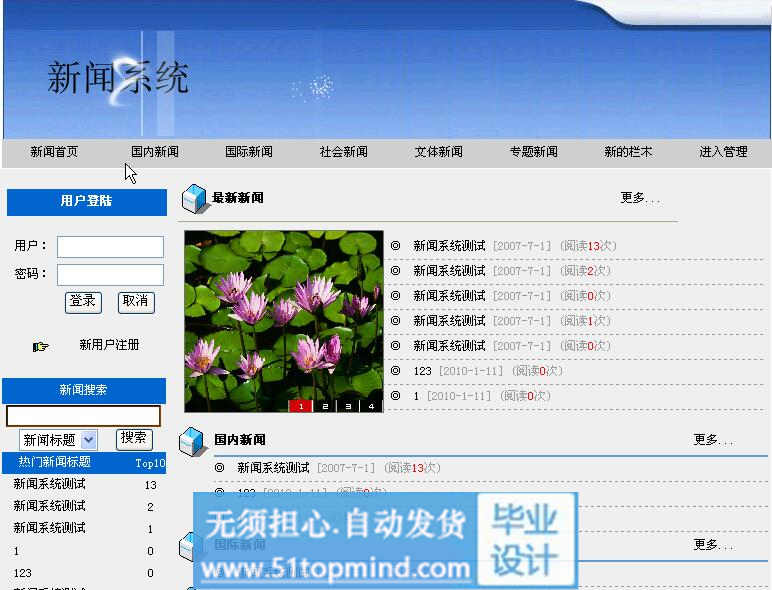The width and height of the screenshot is (772, 590).
Task: Open hot list entry titled 123
Action: point(23,573)
